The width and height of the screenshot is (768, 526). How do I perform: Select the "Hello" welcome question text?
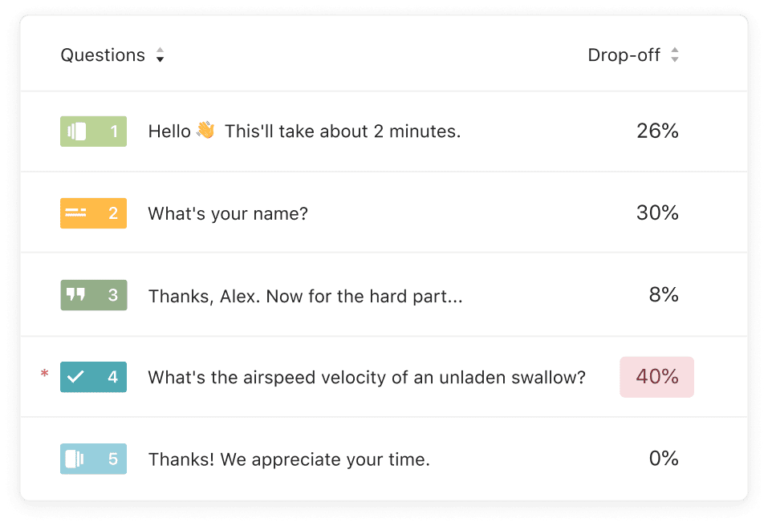304,131
